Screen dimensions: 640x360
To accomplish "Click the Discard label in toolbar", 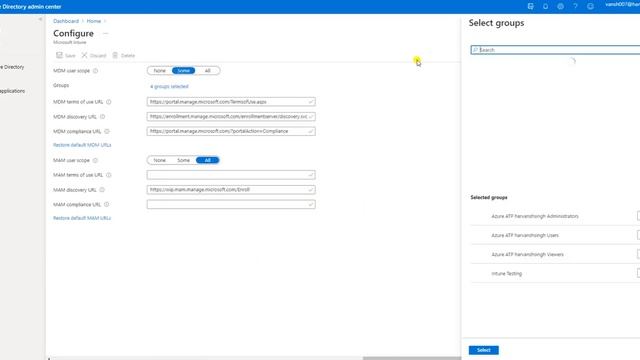I will pos(98,56).
